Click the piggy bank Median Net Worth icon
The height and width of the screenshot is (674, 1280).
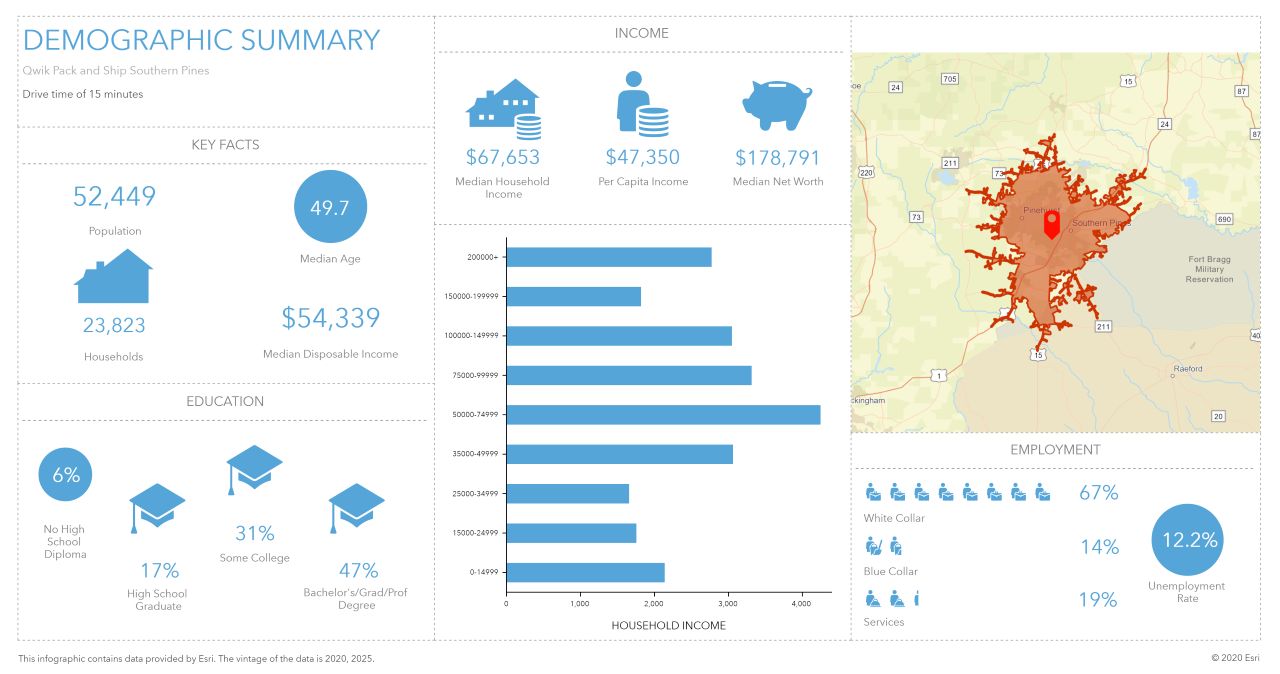click(x=777, y=104)
